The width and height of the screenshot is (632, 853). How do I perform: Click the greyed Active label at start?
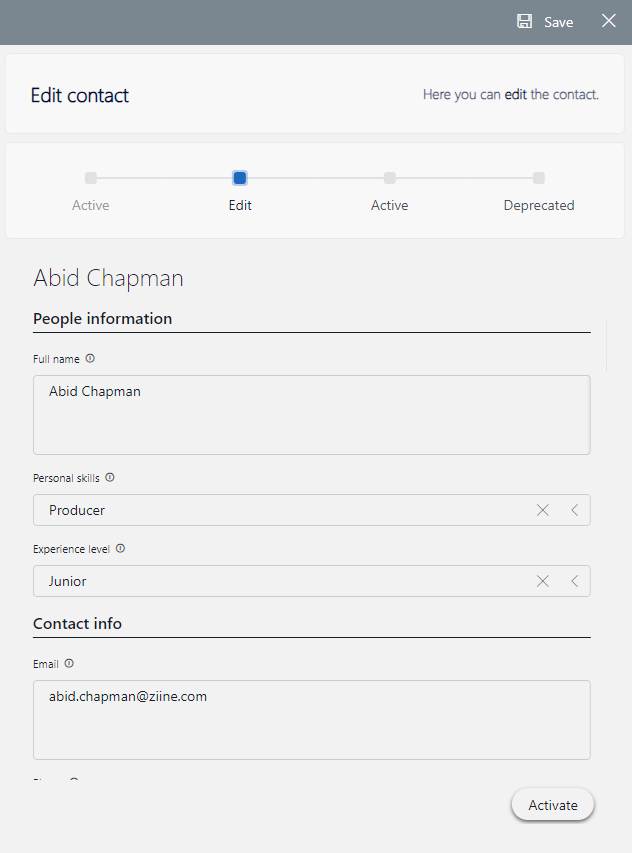click(x=91, y=205)
